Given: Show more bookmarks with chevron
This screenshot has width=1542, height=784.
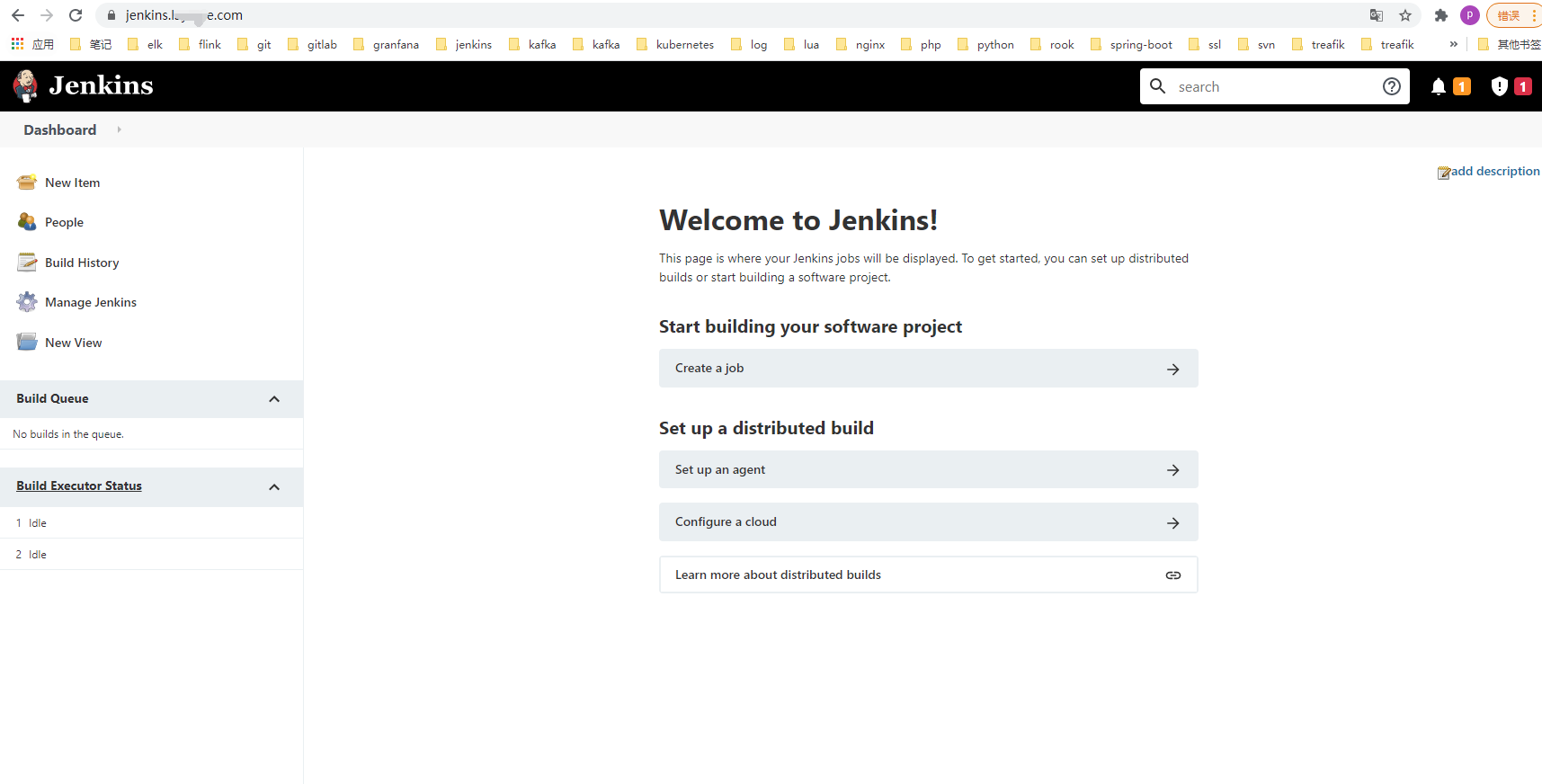Looking at the screenshot, I should point(1453,44).
